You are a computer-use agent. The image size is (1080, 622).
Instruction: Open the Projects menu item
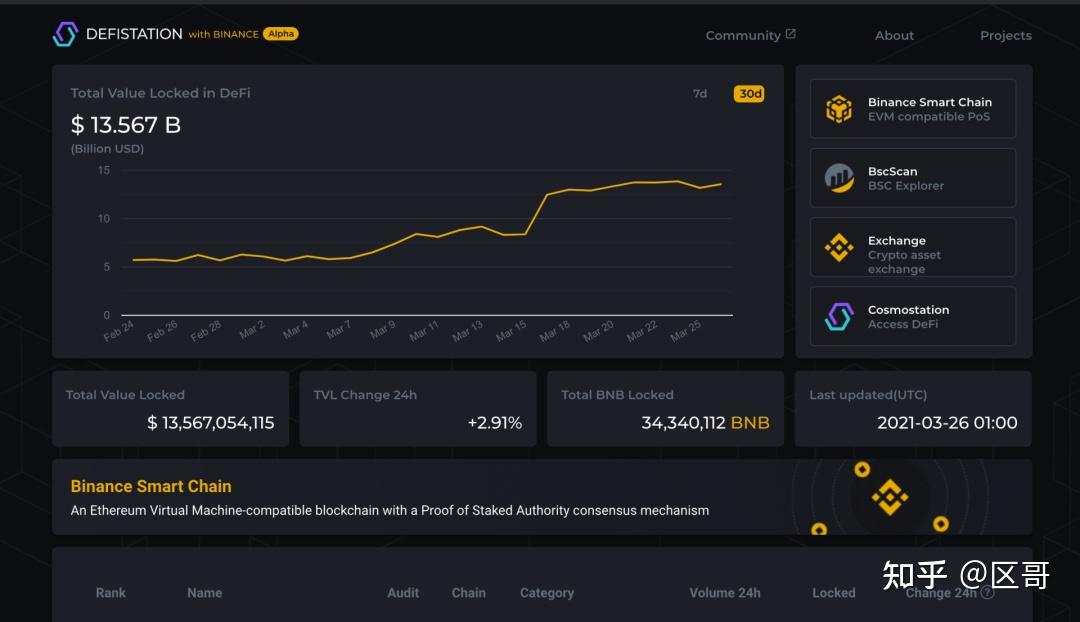(x=1005, y=35)
